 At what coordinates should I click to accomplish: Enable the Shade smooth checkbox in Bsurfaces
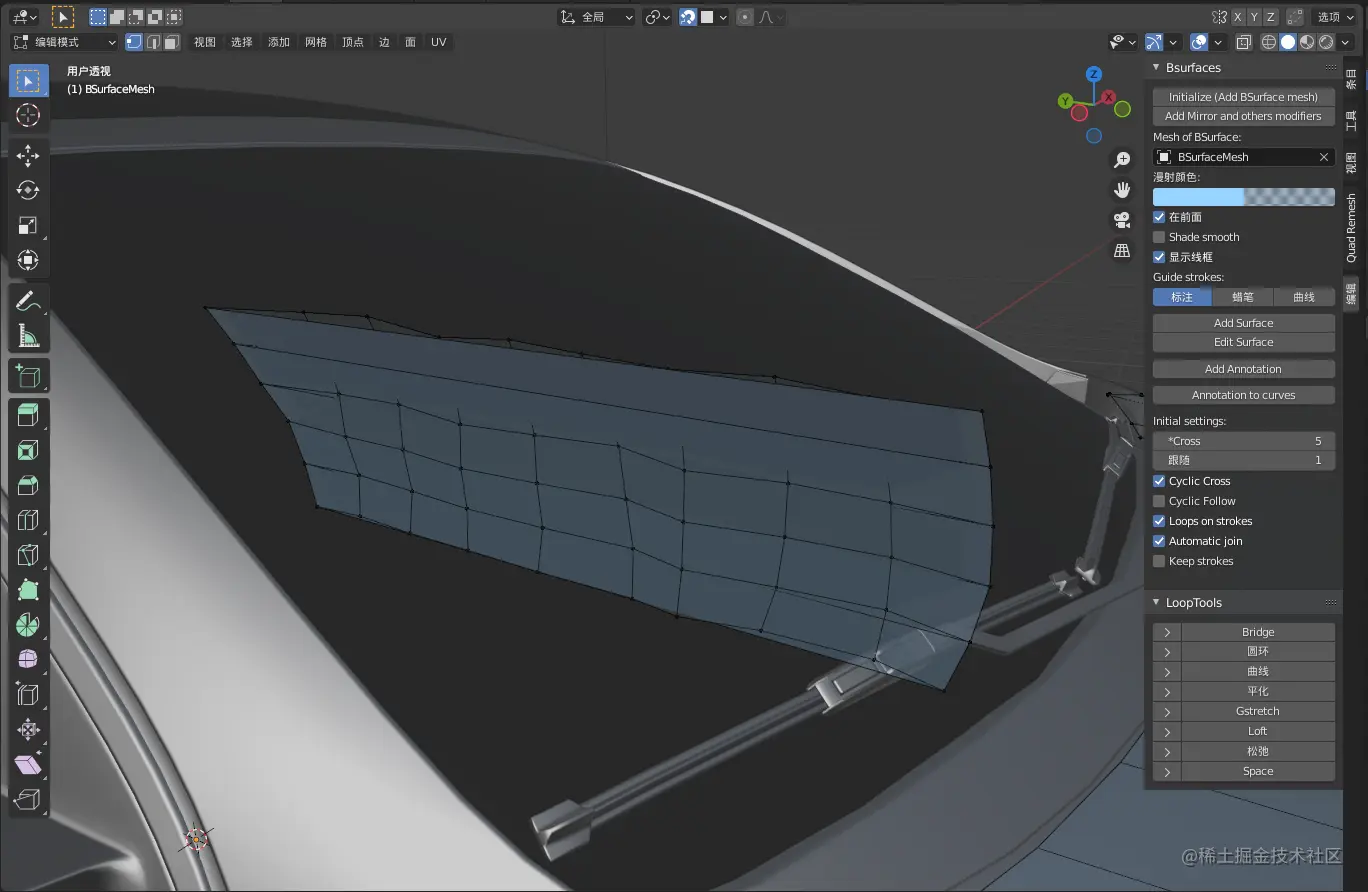point(1159,237)
